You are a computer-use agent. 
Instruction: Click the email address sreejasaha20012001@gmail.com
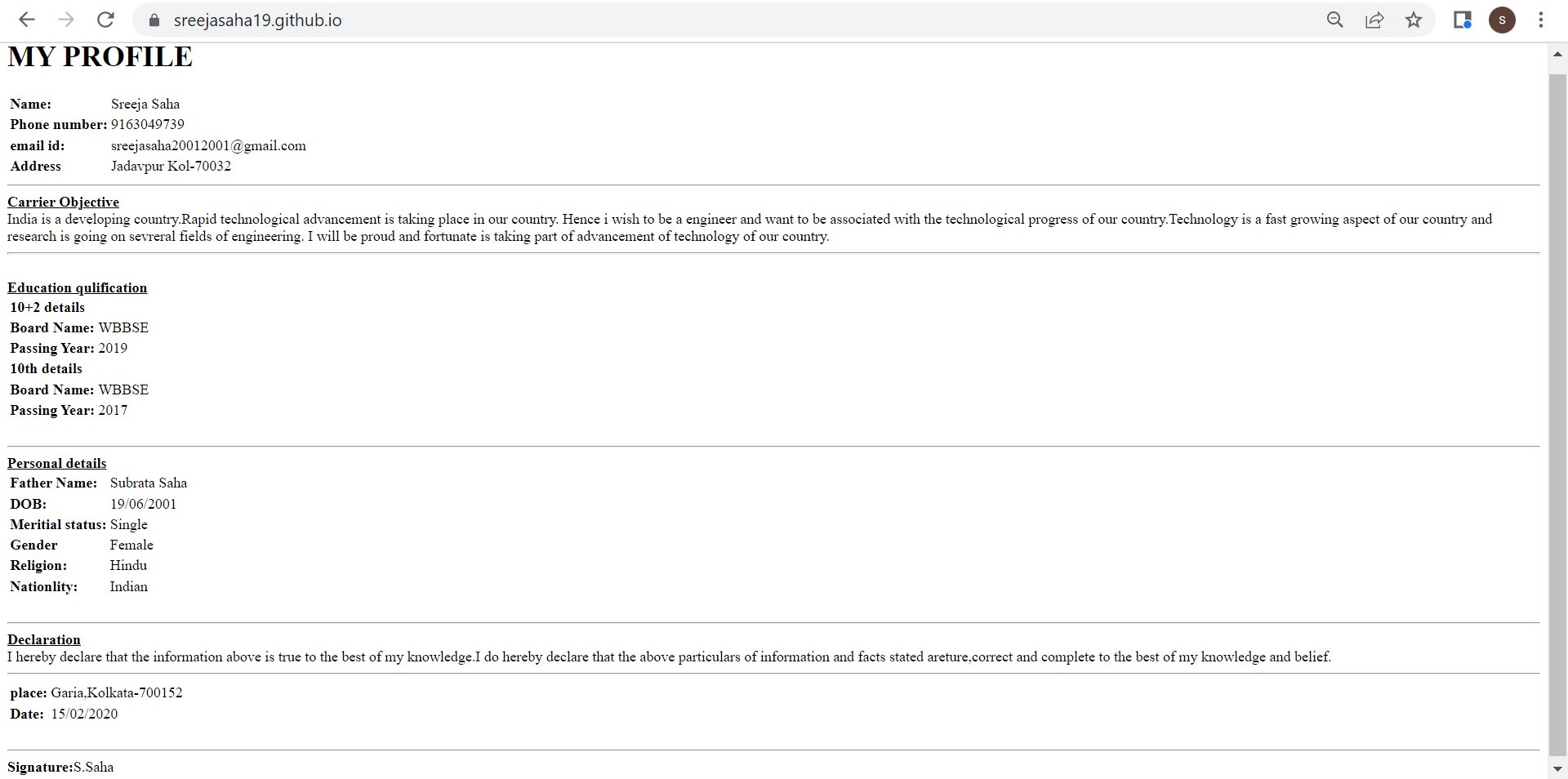tap(208, 145)
